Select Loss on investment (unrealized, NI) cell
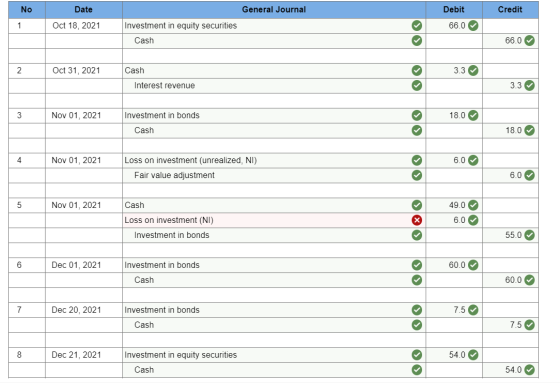560x383 pixels. coord(274,160)
